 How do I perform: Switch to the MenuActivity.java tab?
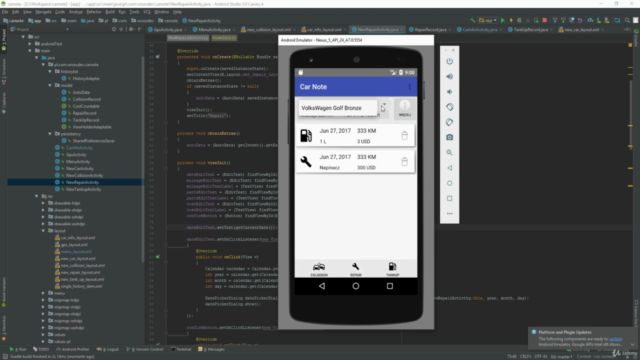pos(214,29)
